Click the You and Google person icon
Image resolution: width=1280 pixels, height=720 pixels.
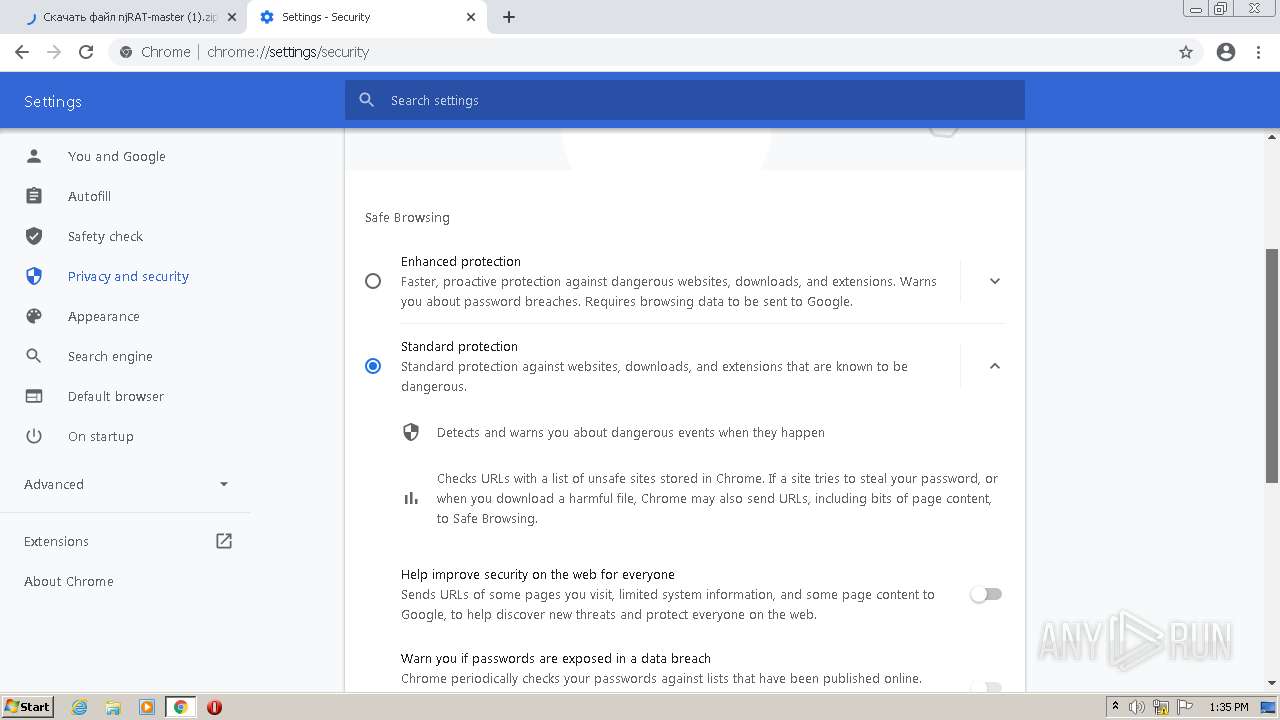point(34,156)
